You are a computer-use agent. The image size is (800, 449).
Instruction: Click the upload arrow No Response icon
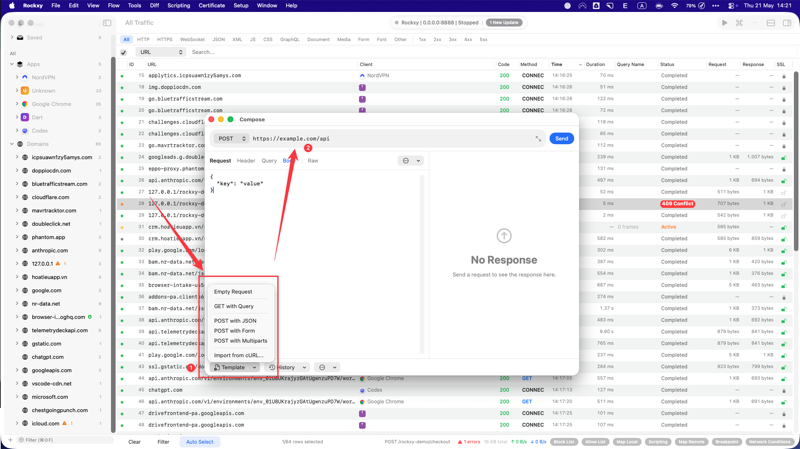point(504,236)
